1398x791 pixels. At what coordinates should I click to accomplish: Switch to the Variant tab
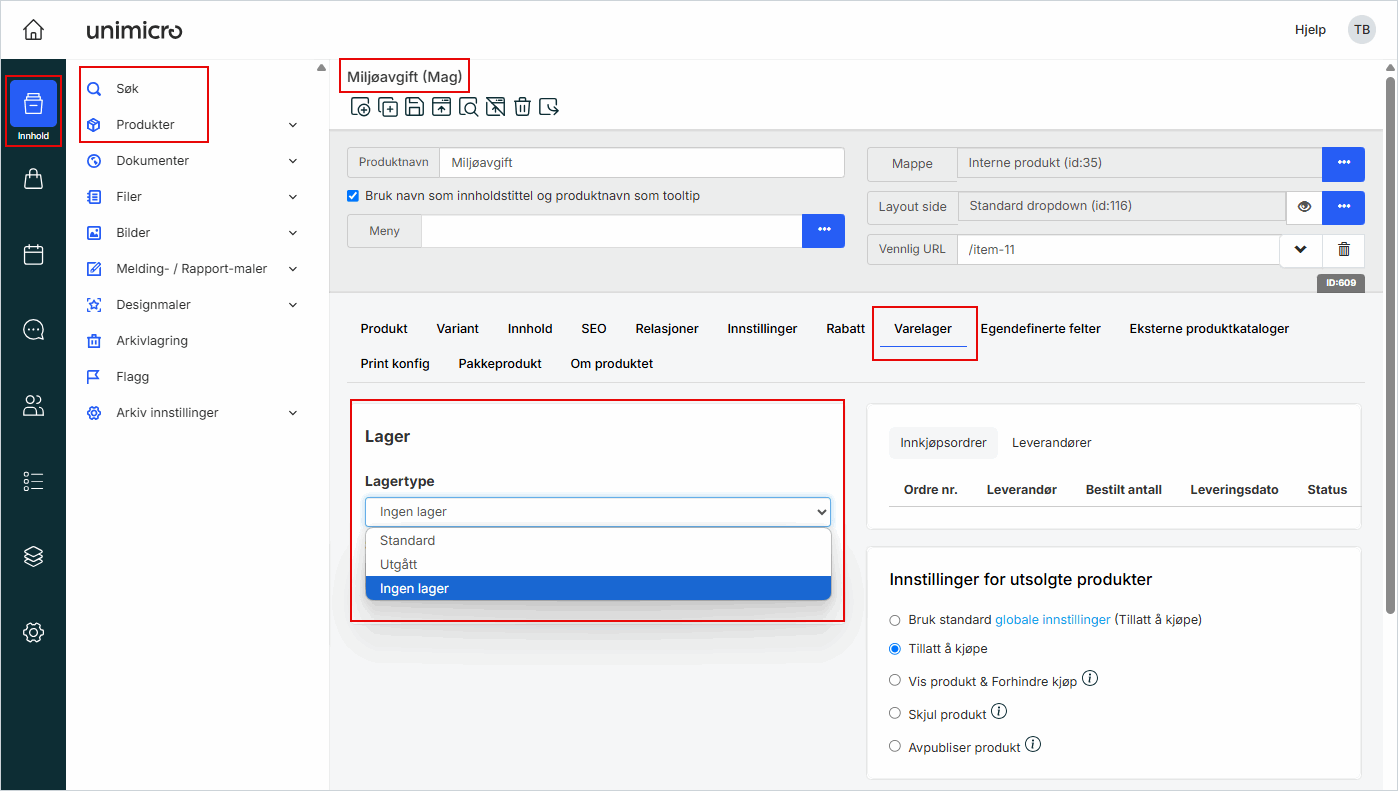457,329
